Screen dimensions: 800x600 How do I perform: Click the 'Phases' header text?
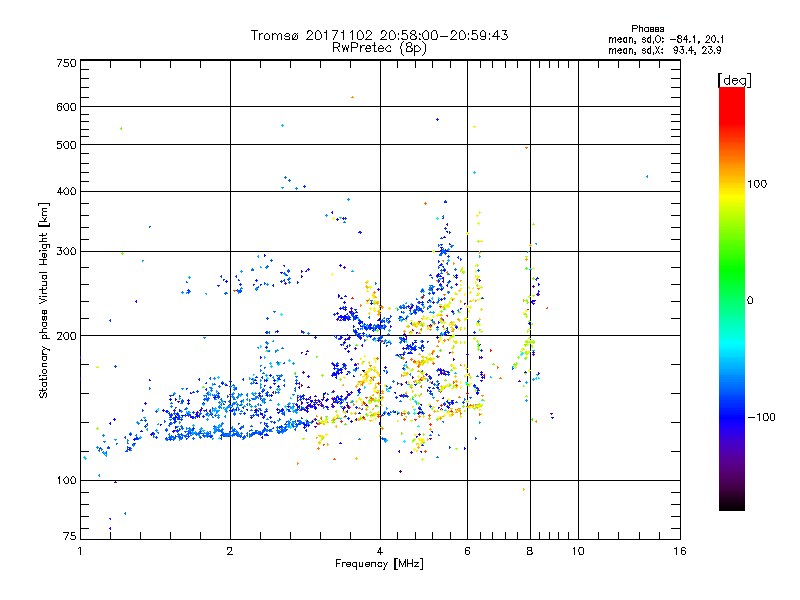point(647,29)
